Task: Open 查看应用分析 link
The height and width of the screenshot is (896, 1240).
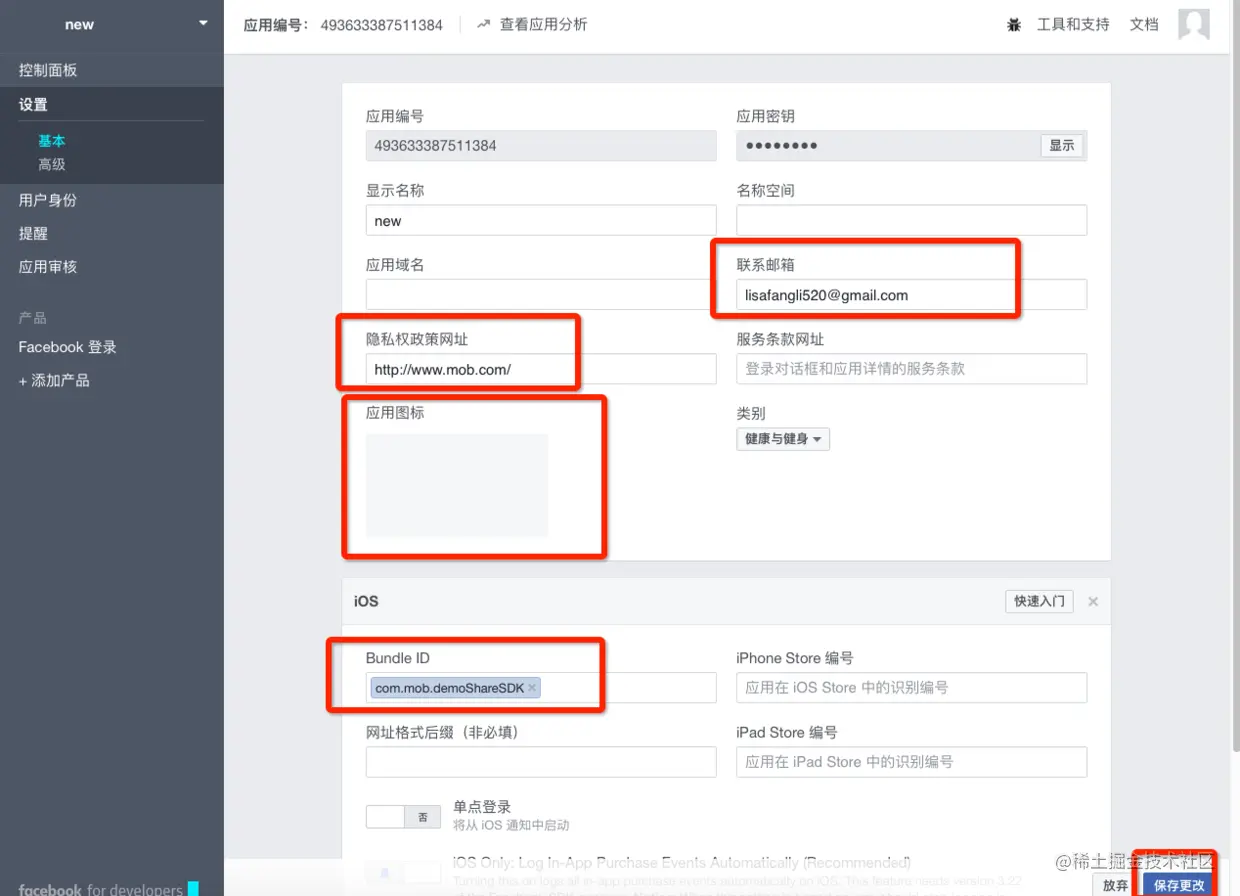Action: (x=544, y=24)
